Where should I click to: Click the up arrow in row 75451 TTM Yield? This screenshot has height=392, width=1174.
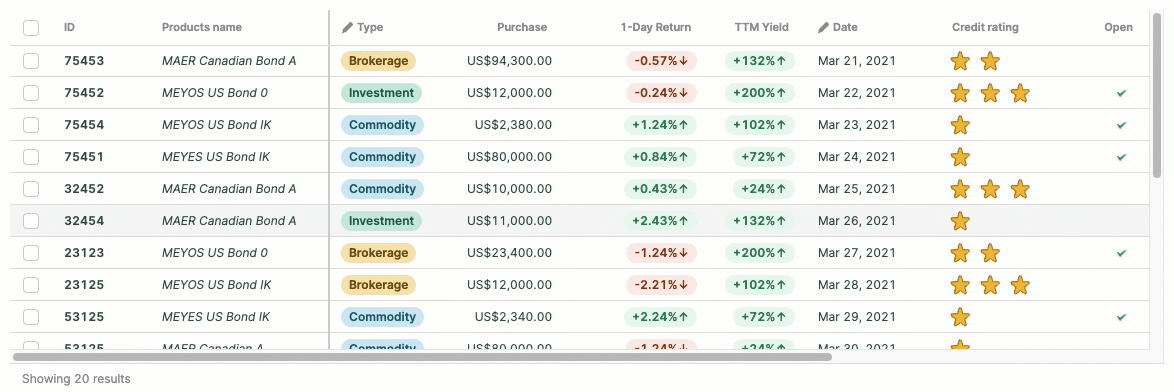[x=782, y=157]
